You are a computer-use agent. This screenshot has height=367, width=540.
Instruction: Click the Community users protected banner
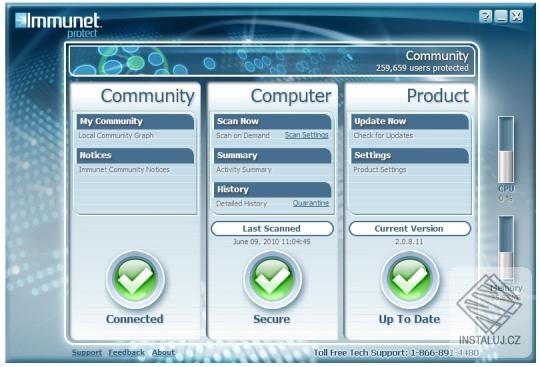(x=272, y=61)
